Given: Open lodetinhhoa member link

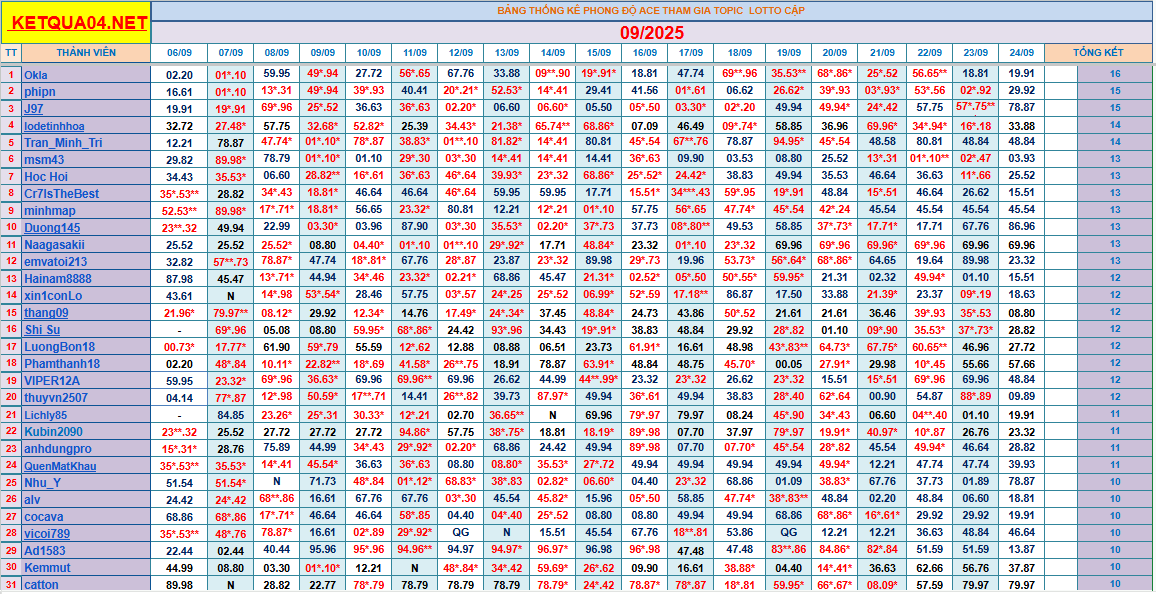Looking at the screenshot, I should point(54,126).
